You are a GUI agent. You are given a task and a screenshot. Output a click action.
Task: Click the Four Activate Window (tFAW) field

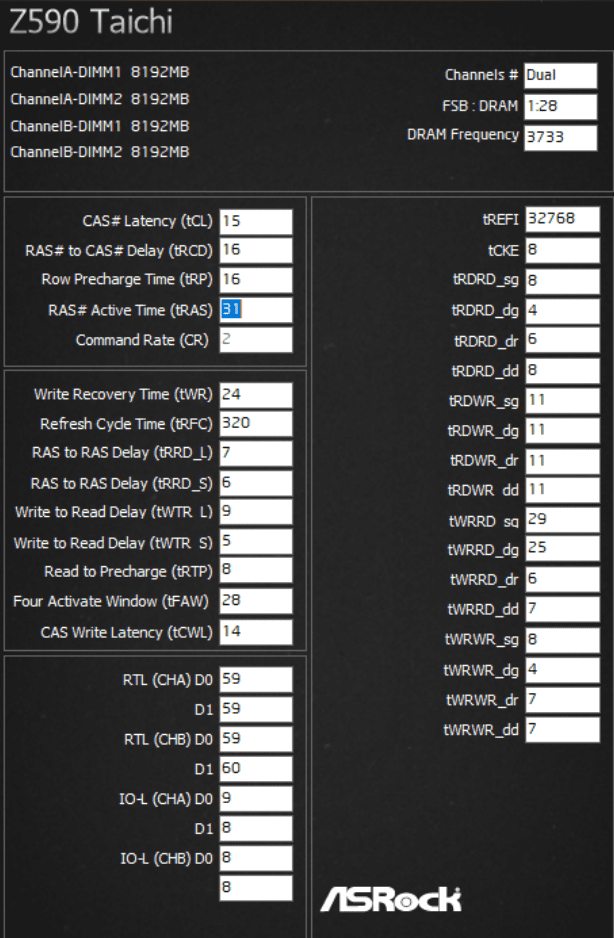256,601
